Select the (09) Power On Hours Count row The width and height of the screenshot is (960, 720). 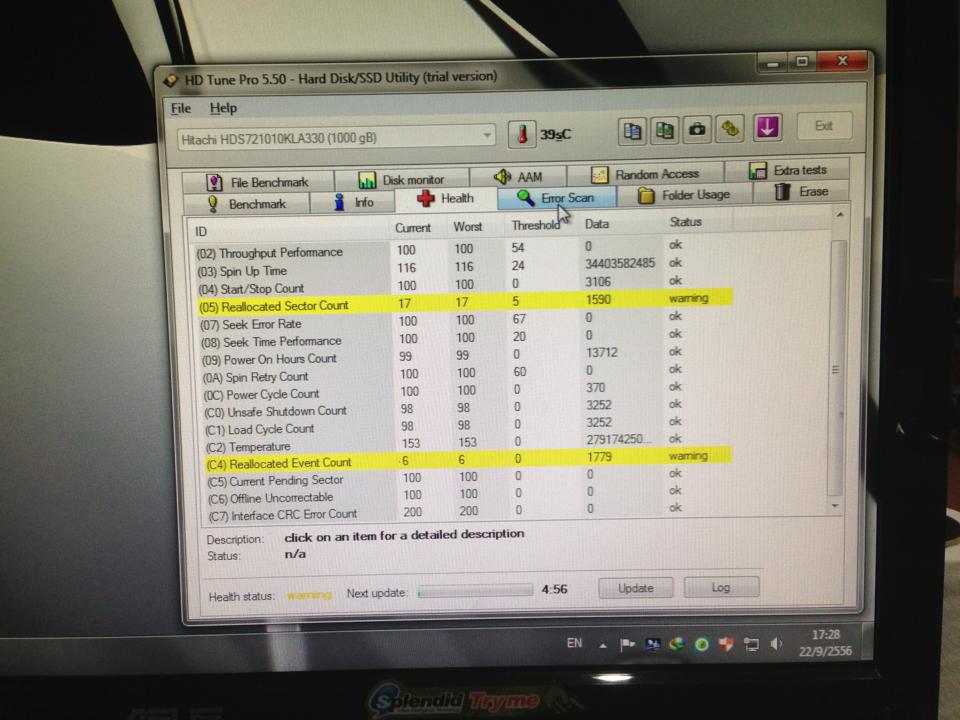(467, 356)
